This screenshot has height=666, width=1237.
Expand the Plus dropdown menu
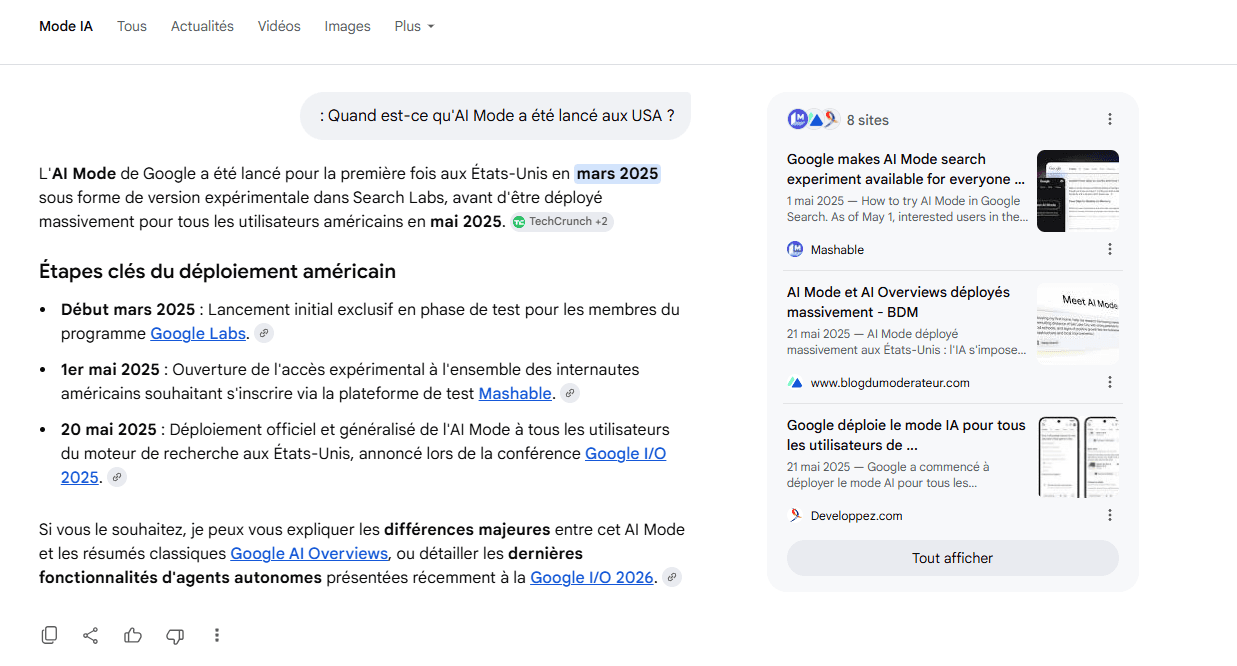(414, 27)
